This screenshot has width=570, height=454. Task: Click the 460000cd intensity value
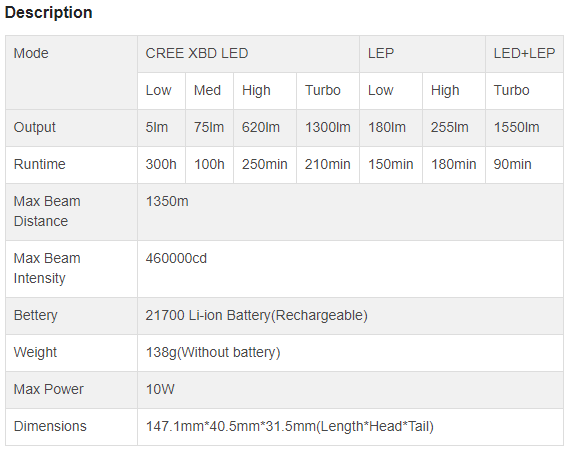point(176,258)
